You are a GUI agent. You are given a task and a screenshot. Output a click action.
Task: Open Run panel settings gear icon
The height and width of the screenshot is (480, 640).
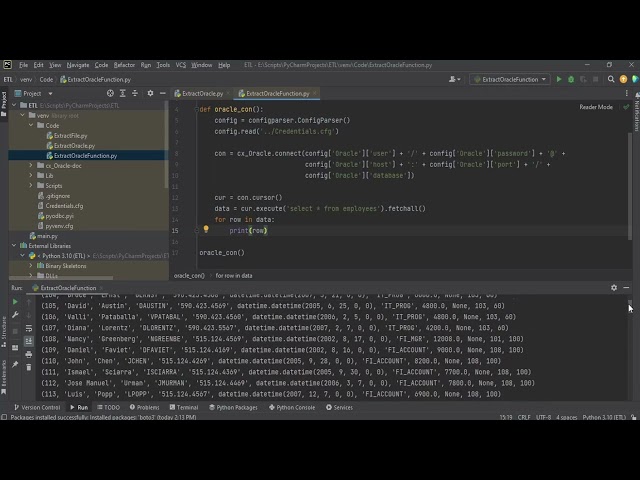click(614, 288)
